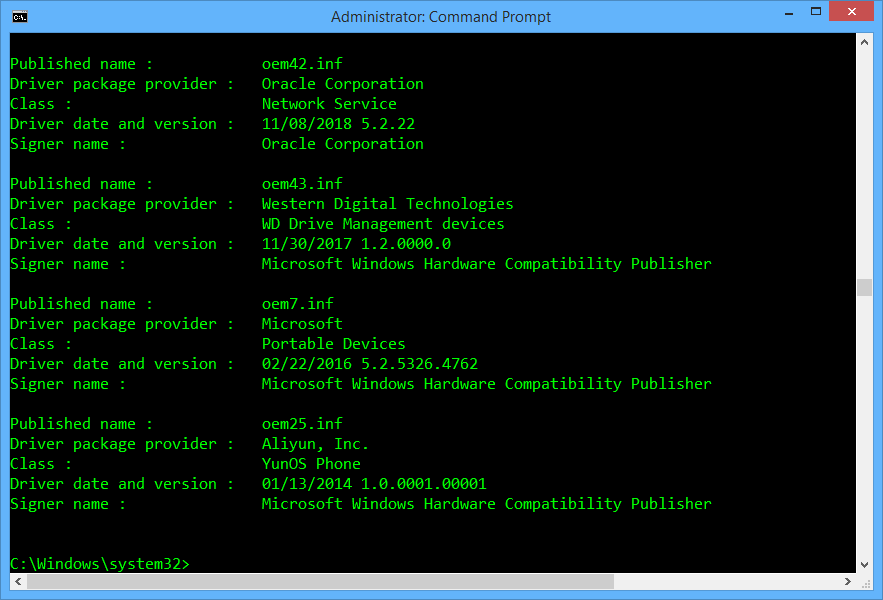Click the version text 02/22/2016 5.2.5326.4762
This screenshot has width=883, height=600.
point(369,364)
